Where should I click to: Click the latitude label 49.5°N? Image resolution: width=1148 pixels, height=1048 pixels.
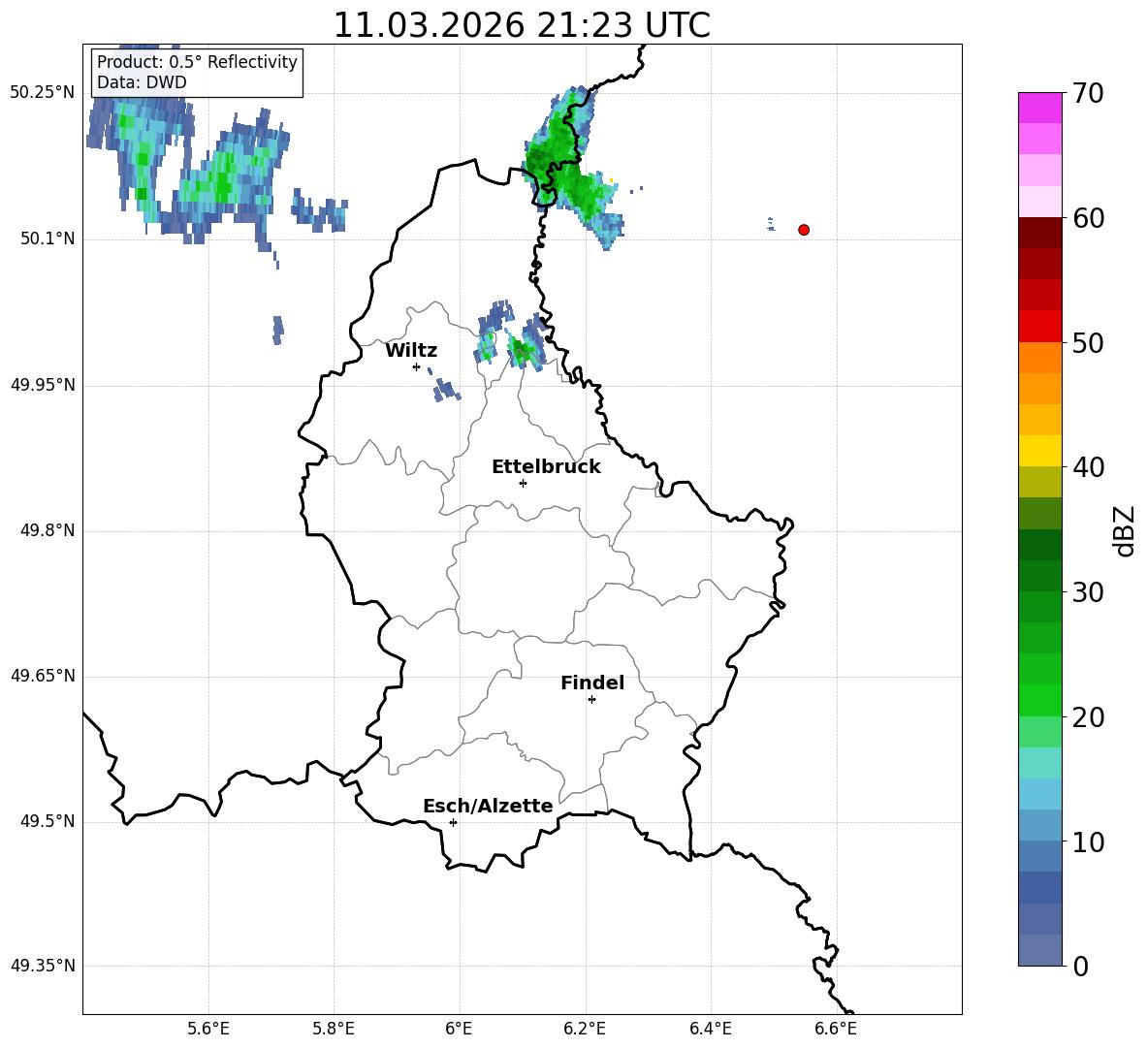[48, 821]
